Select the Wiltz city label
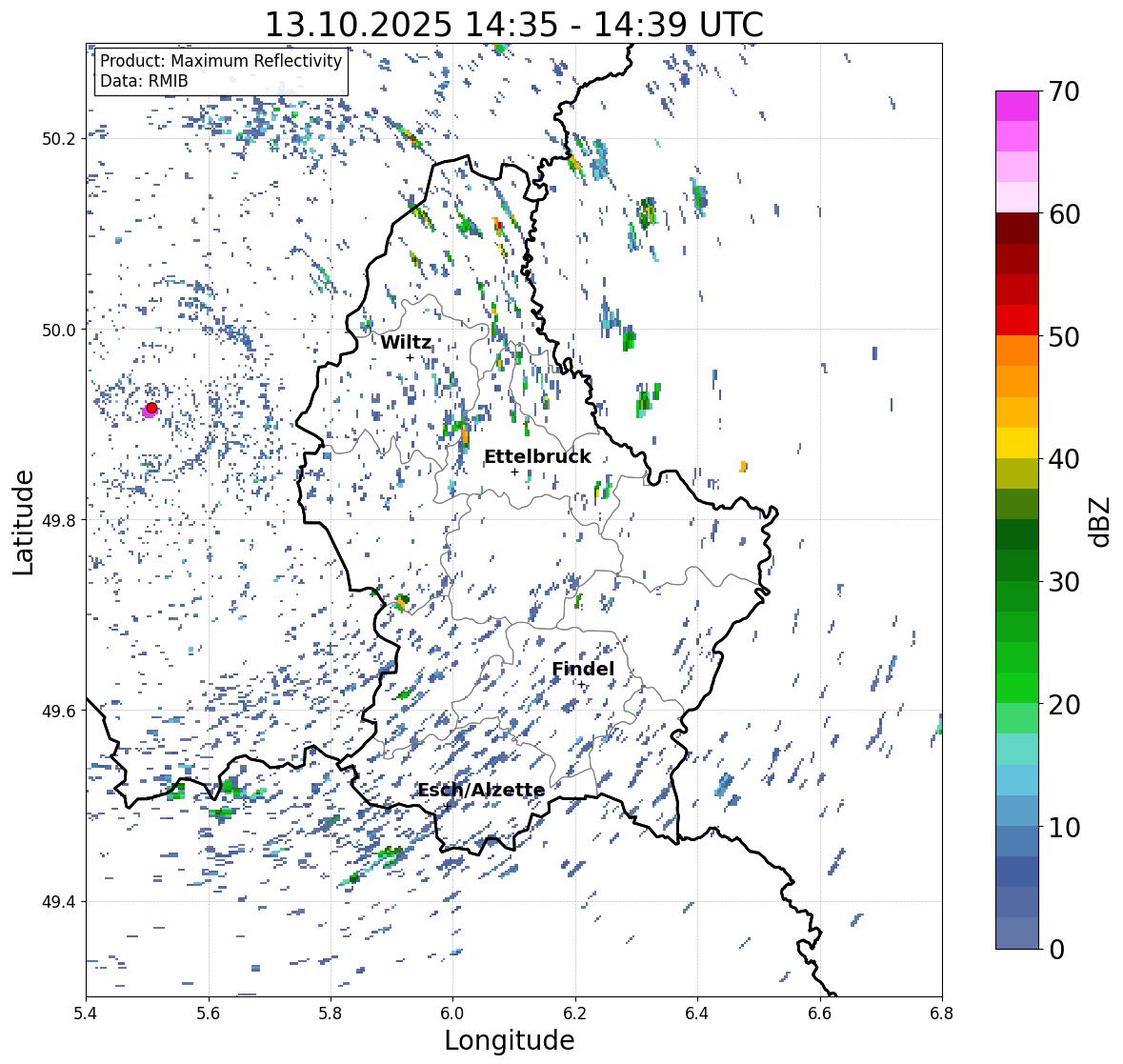1123x1064 pixels. tap(406, 342)
